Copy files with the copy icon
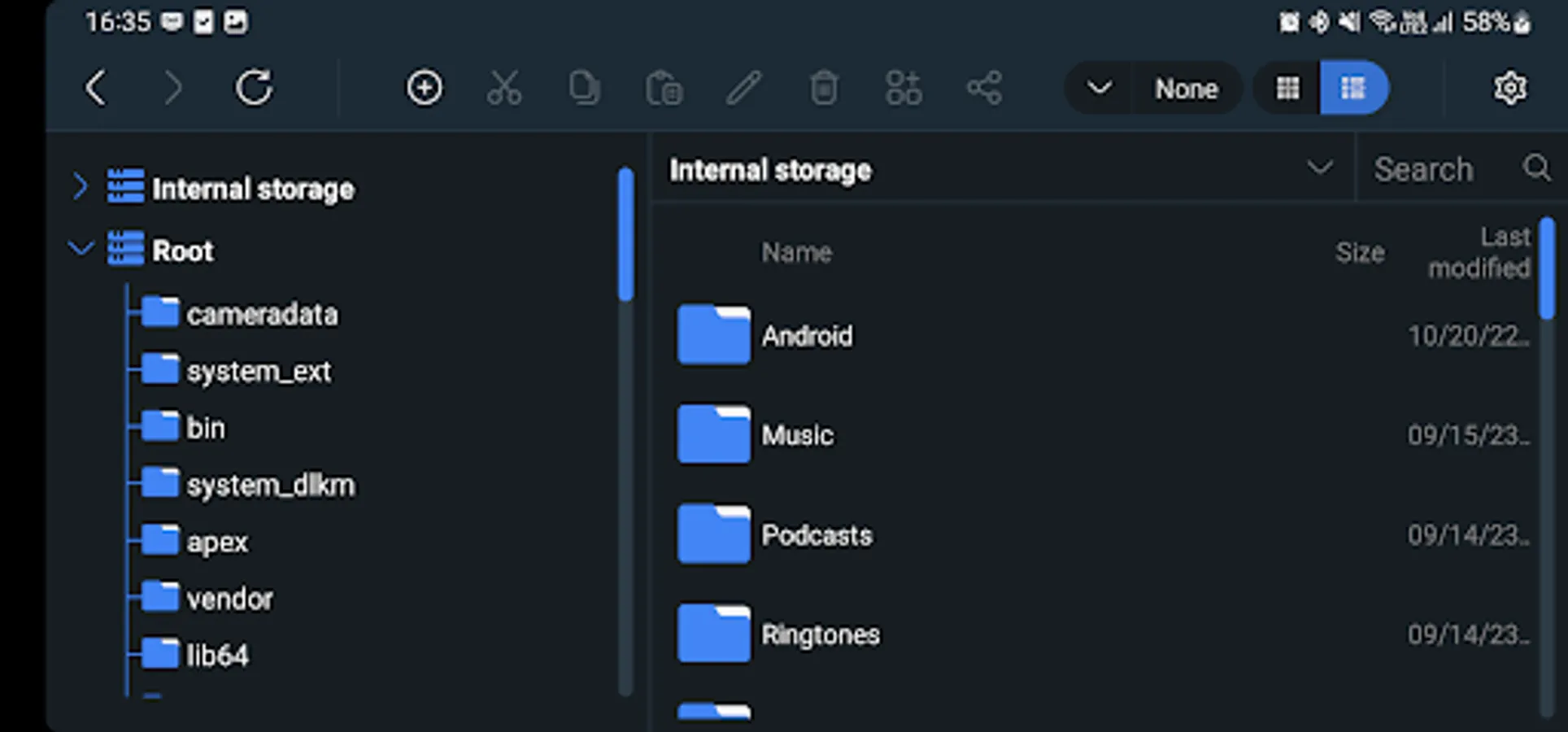This screenshot has height=732, width=1568. point(584,88)
